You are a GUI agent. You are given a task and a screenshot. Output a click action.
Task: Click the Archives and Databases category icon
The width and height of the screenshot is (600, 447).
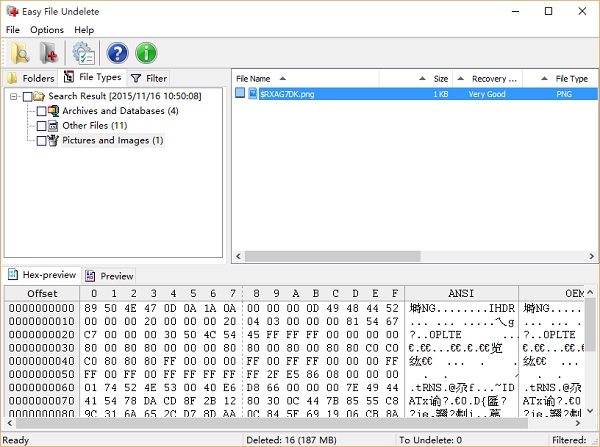click(x=53, y=111)
